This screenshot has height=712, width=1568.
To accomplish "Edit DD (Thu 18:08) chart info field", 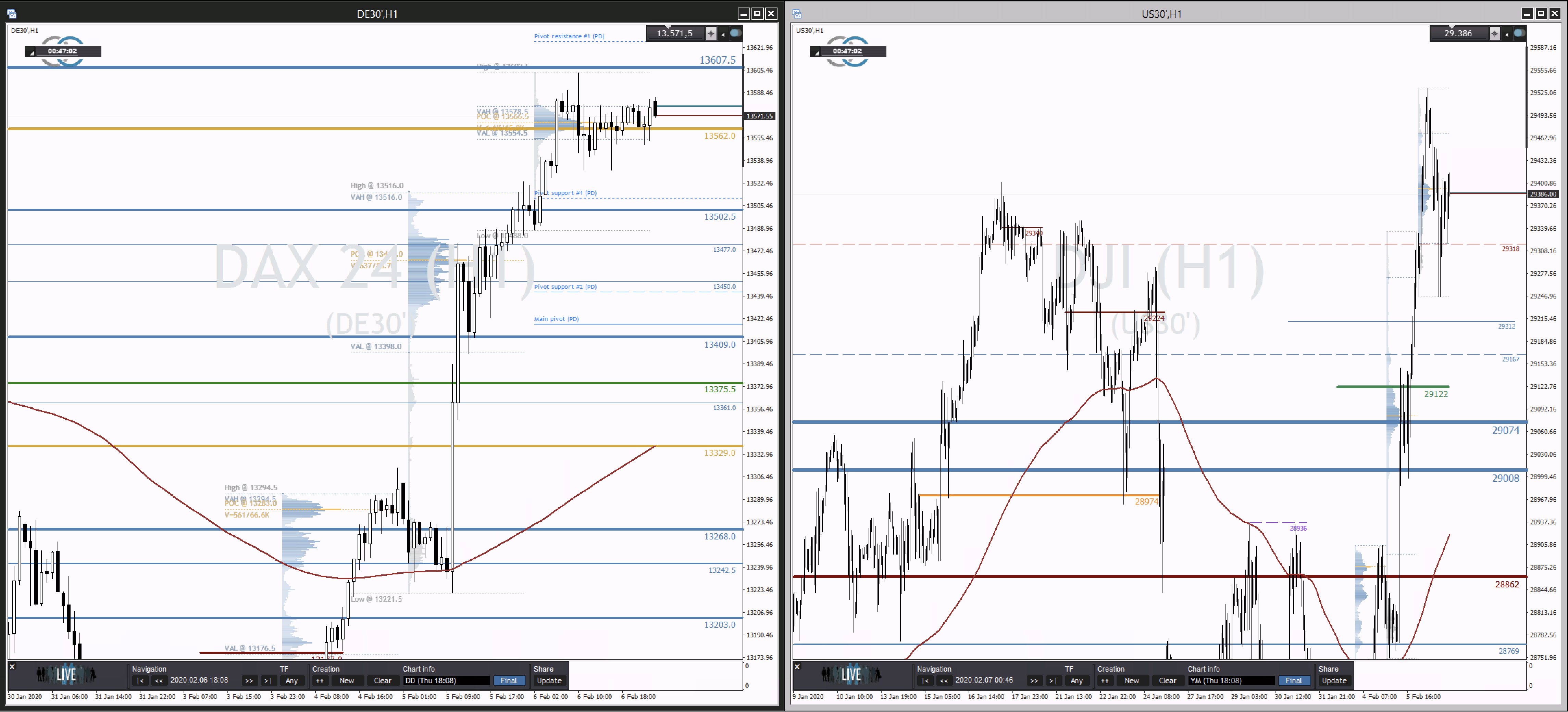I will (x=446, y=681).
